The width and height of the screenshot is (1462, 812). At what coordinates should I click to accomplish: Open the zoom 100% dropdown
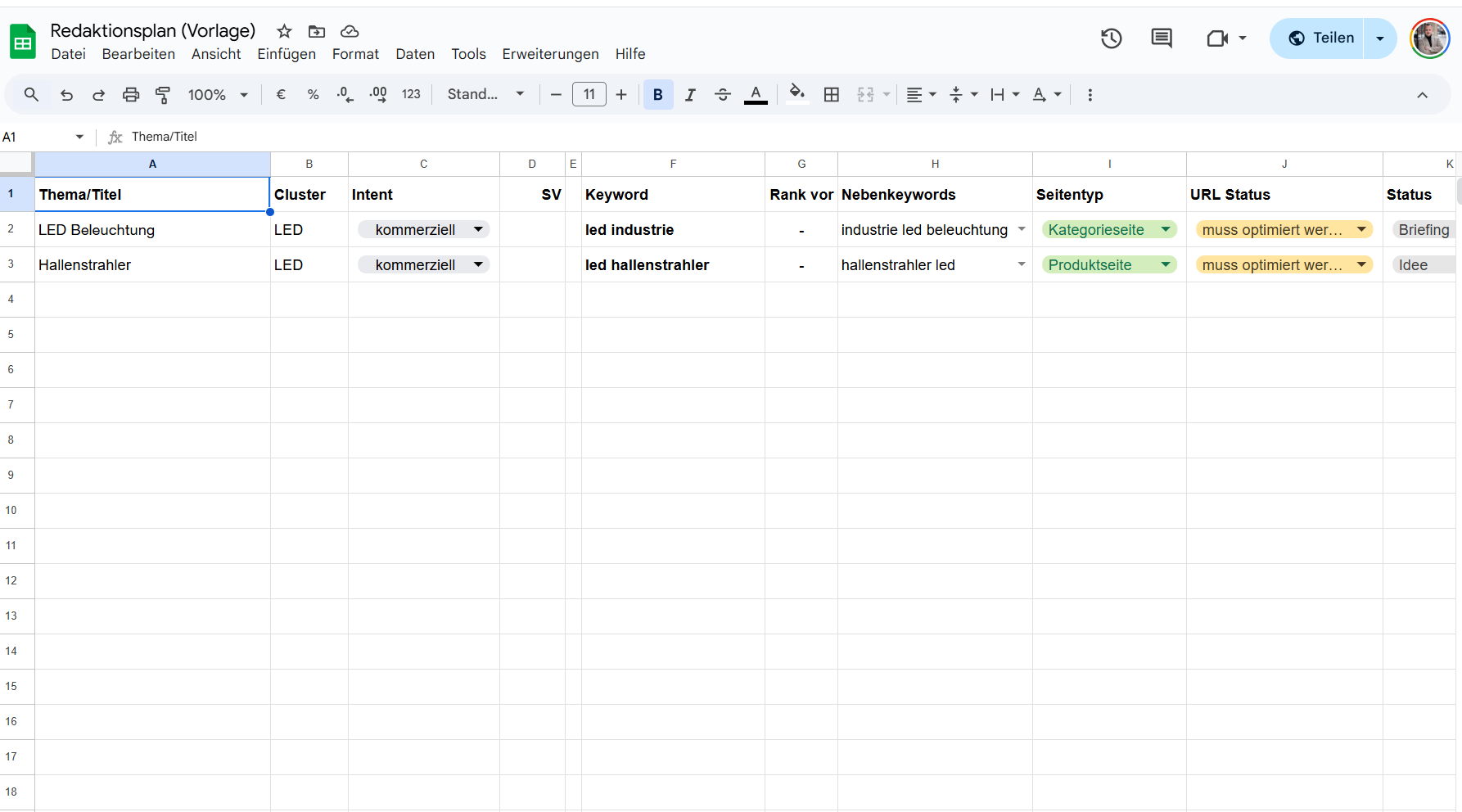pyautogui.click(x=217, y=95)
